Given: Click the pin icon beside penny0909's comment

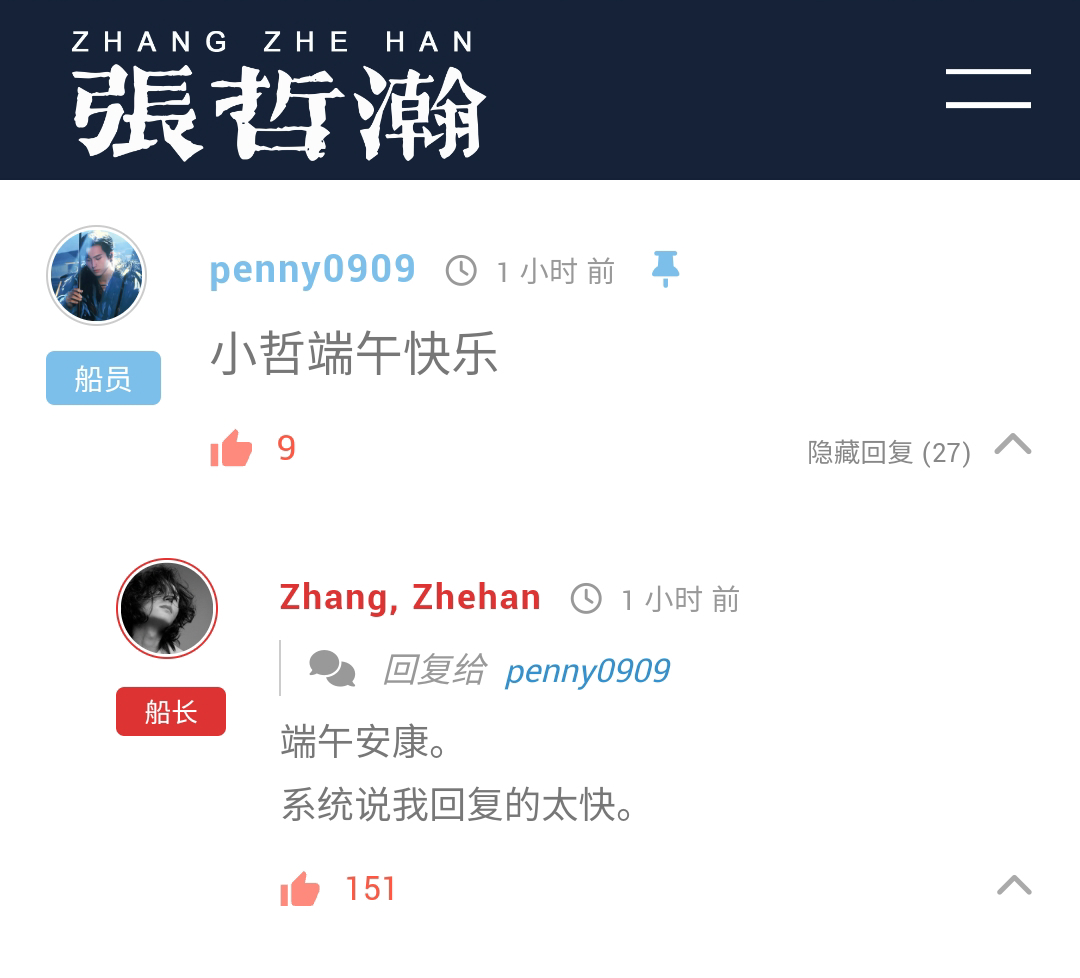Looking at the screenshot, I should coord(665,269).
